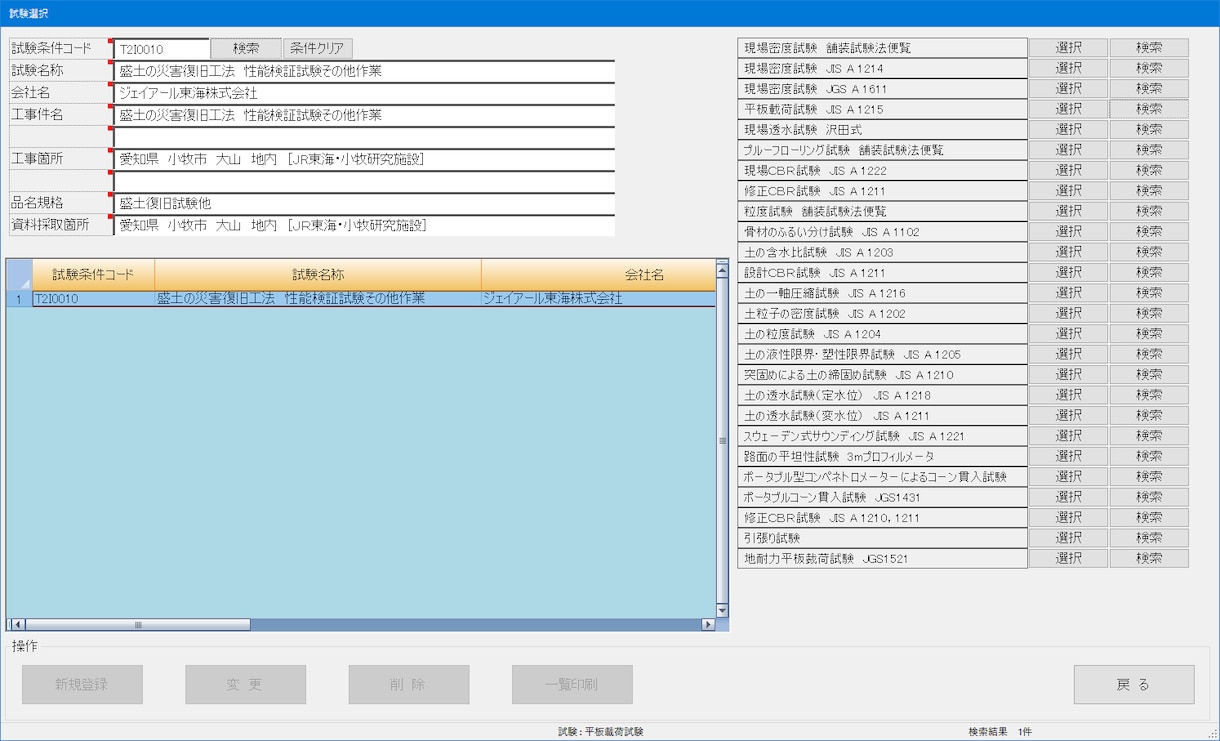Click 選択 for 現場密度試験 舗装試験法便覧
The width and height of the screenshot is (1220, 741).
tap(1068, 48)
